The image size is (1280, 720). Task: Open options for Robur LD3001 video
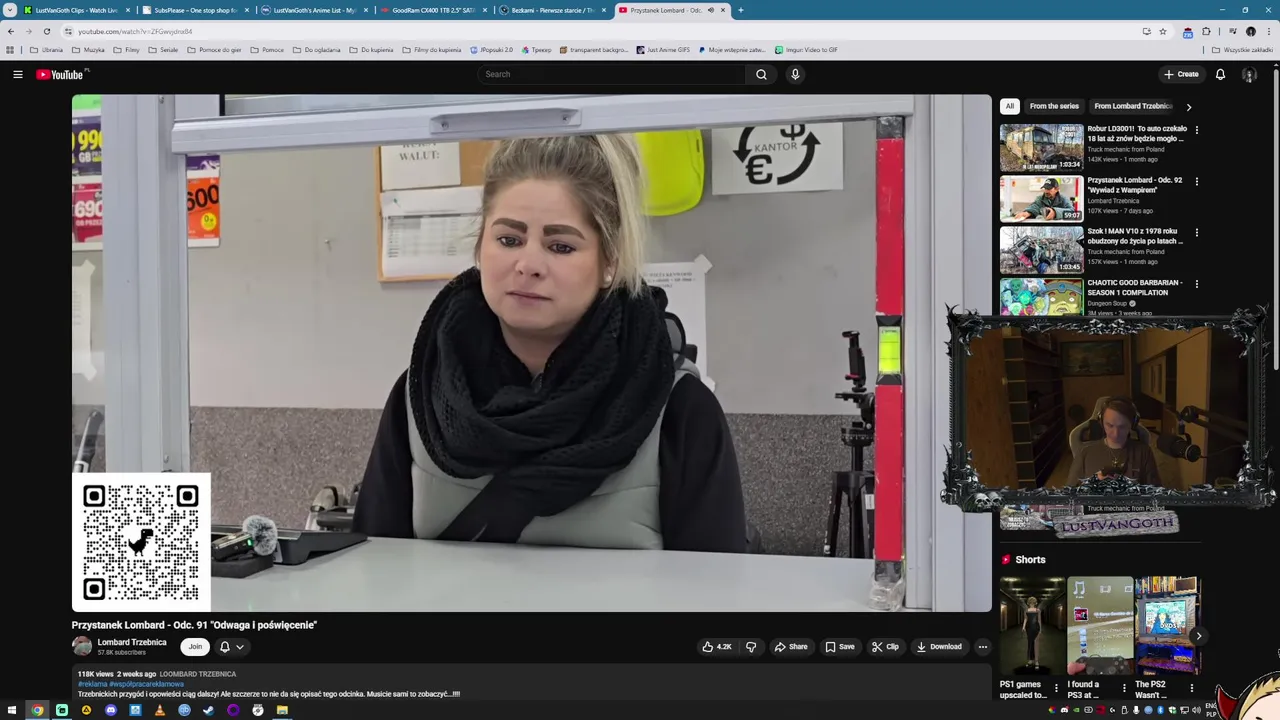tap(1196, 129)
